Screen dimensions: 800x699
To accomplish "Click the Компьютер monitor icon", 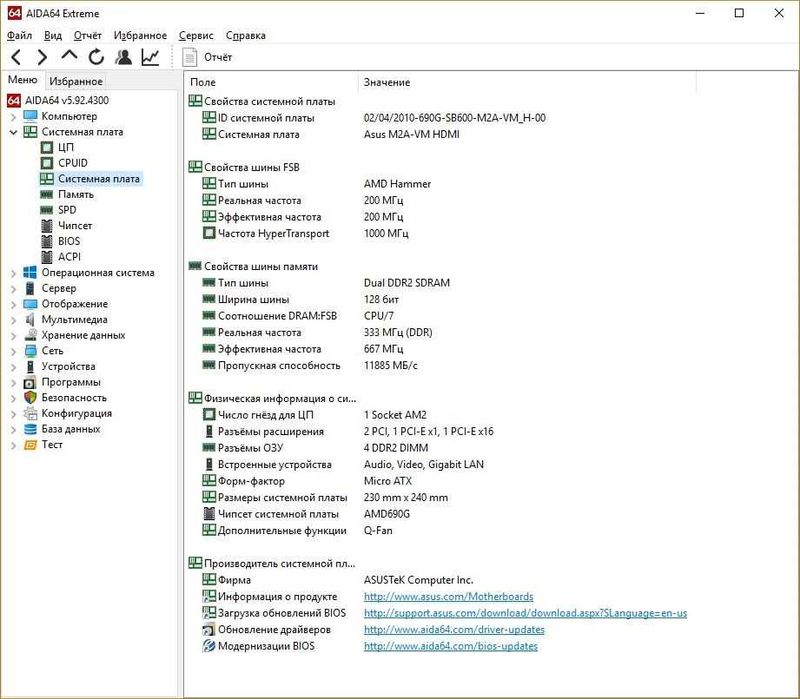I will (30, 116).
